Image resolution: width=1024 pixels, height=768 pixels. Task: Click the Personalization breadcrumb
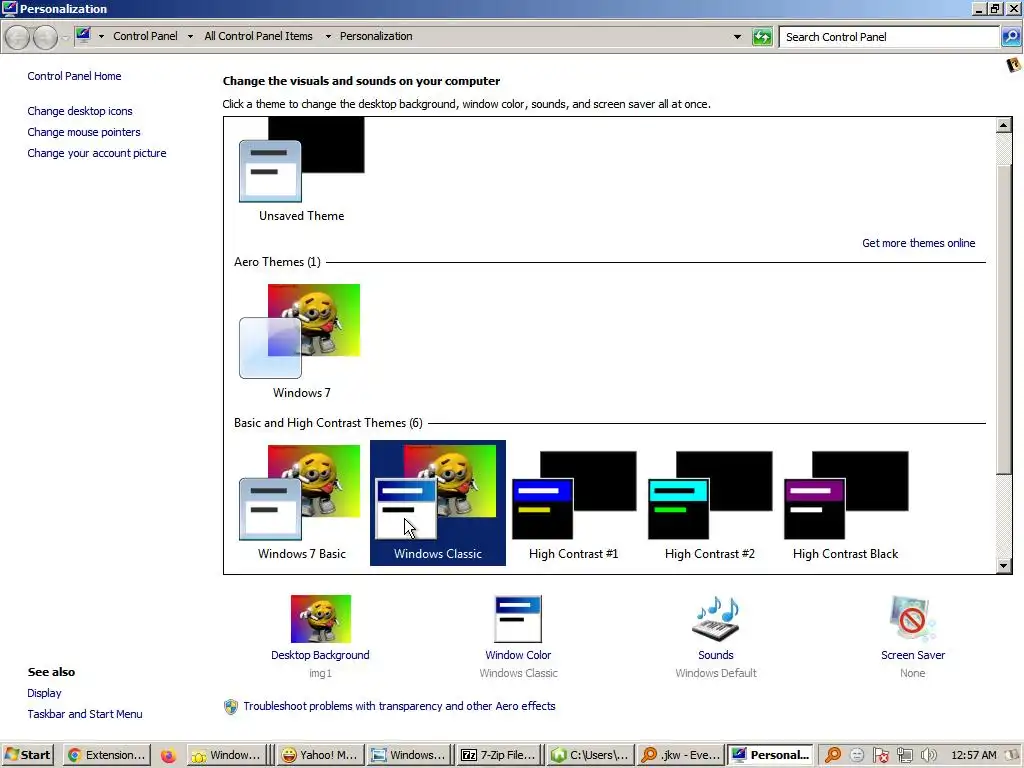point(376,36)
